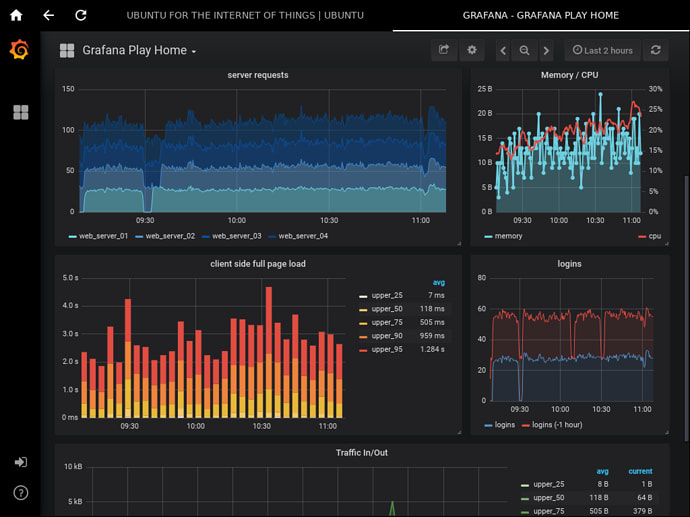The image size is (690, 517).
Task: Open the Grafana Play Home dashboard dropdown
Action: tap(139, 51)
